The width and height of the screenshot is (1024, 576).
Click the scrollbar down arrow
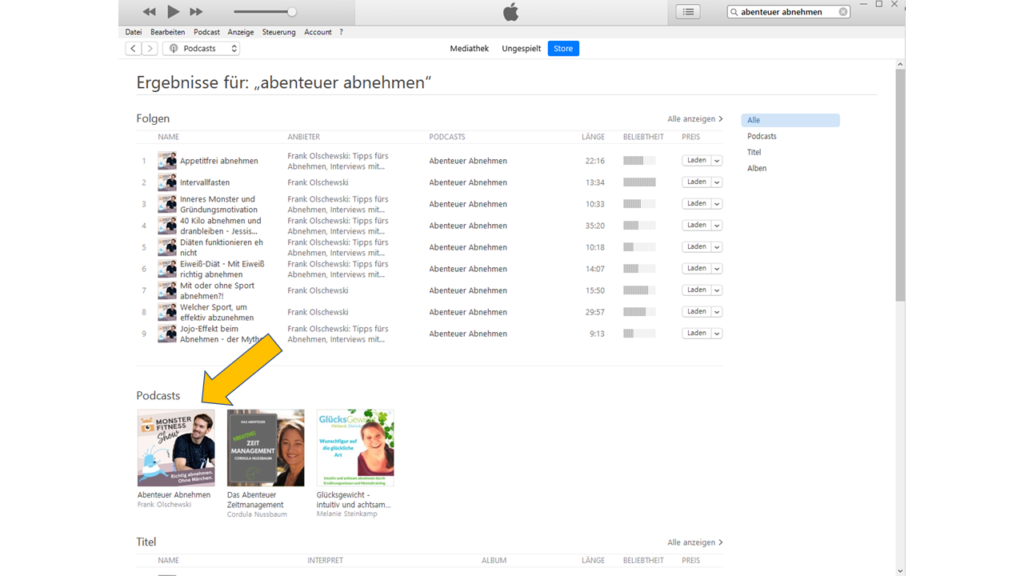point(901,571)
